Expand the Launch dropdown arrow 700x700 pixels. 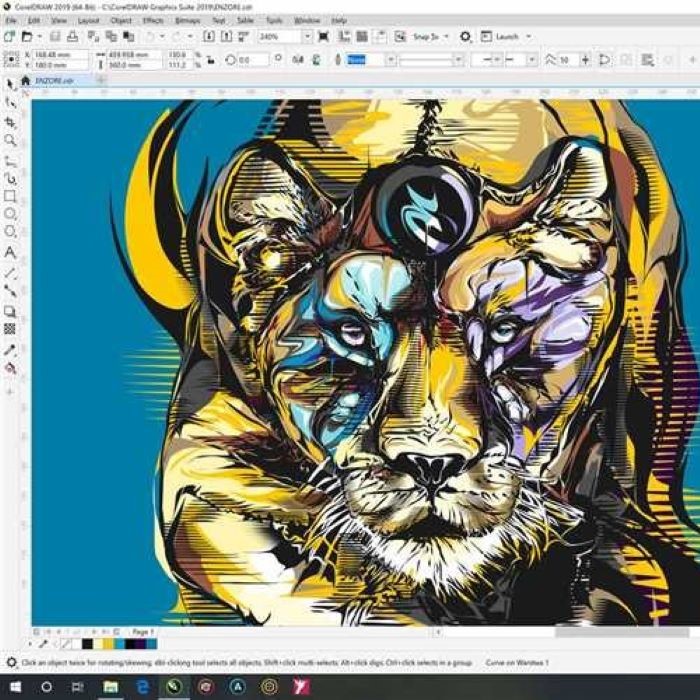[529, 37]
